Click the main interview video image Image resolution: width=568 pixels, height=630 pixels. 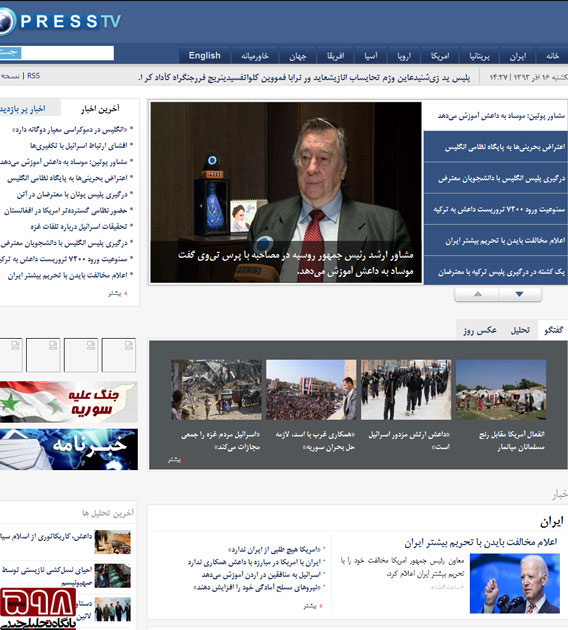[x=286, y=192]
